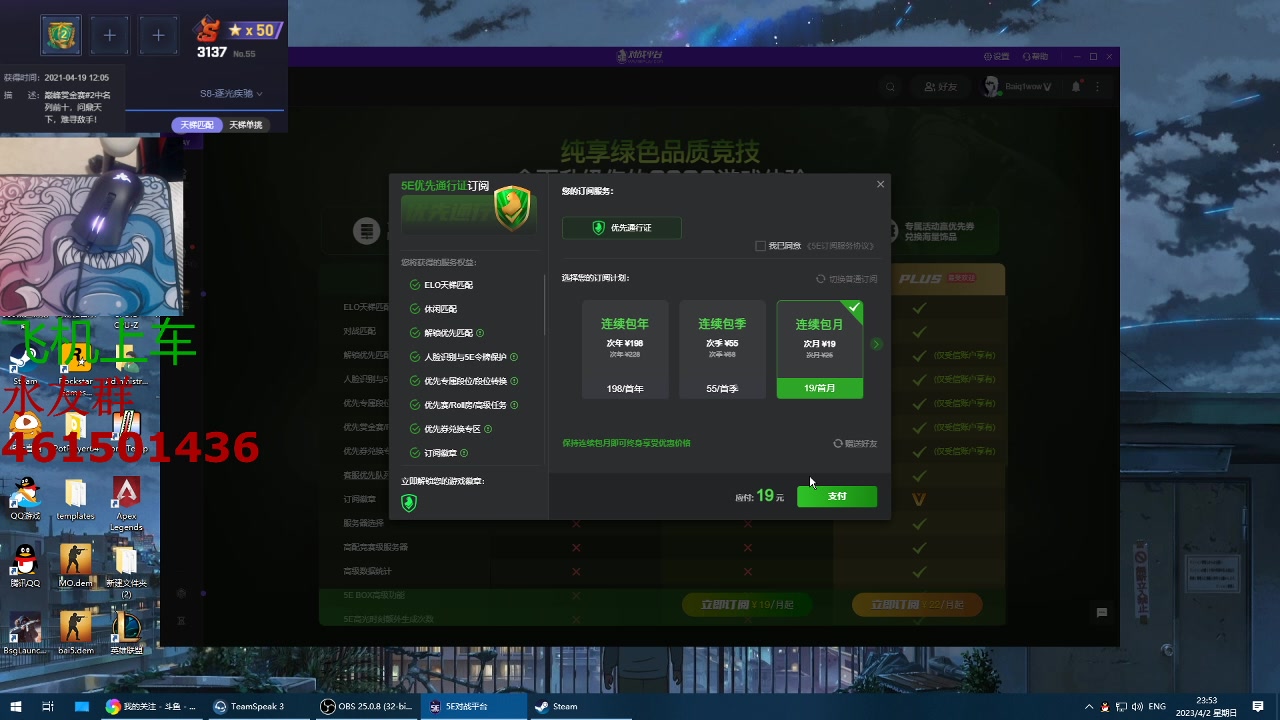
Task: Select the MO.dem demo file
Action: coord(76,566)
